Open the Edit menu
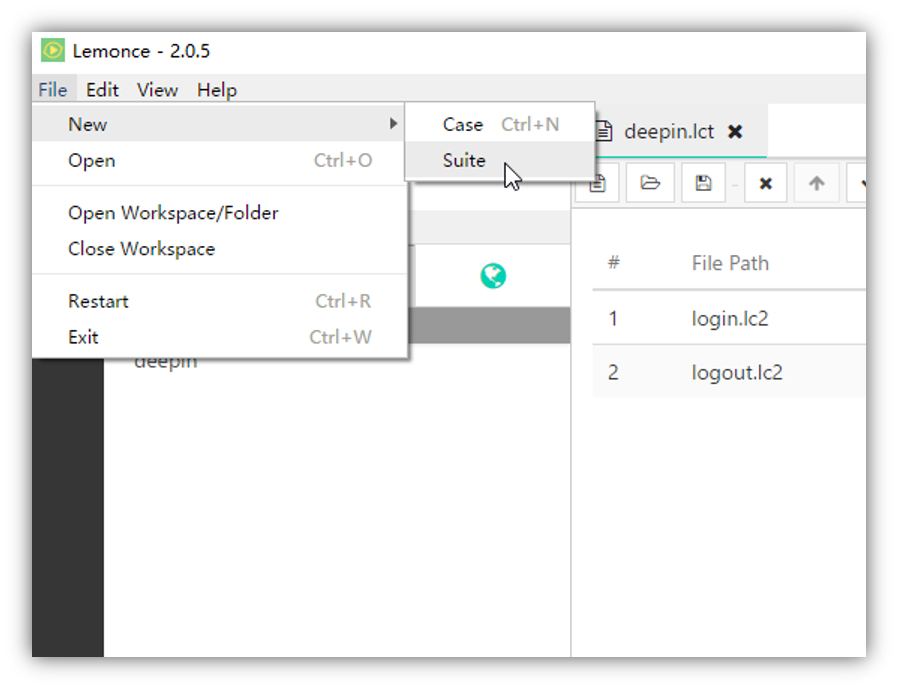 [x=102, y=90]
